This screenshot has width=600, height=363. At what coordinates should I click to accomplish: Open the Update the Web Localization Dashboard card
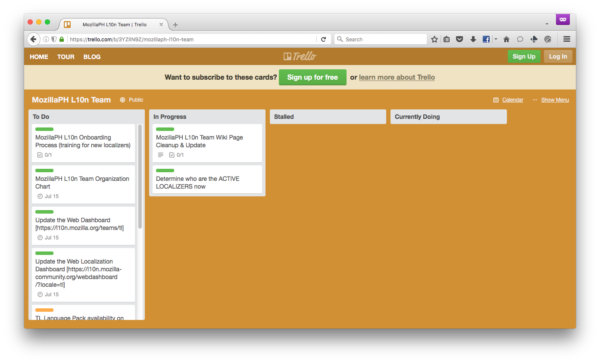[x=83, y=275]
